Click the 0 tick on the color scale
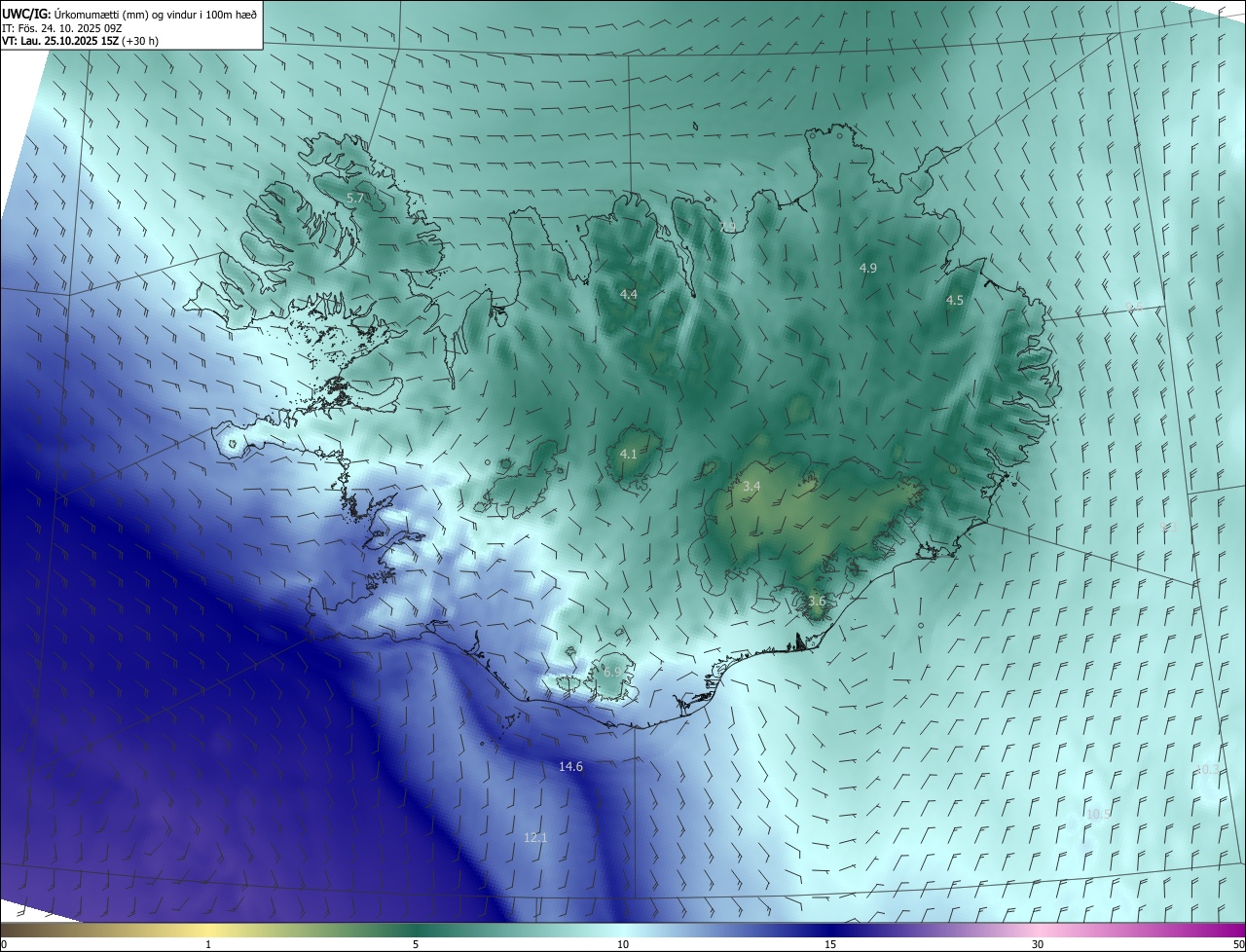The height and width of the screenshot is (952, 1246). (x=4, y=945)
